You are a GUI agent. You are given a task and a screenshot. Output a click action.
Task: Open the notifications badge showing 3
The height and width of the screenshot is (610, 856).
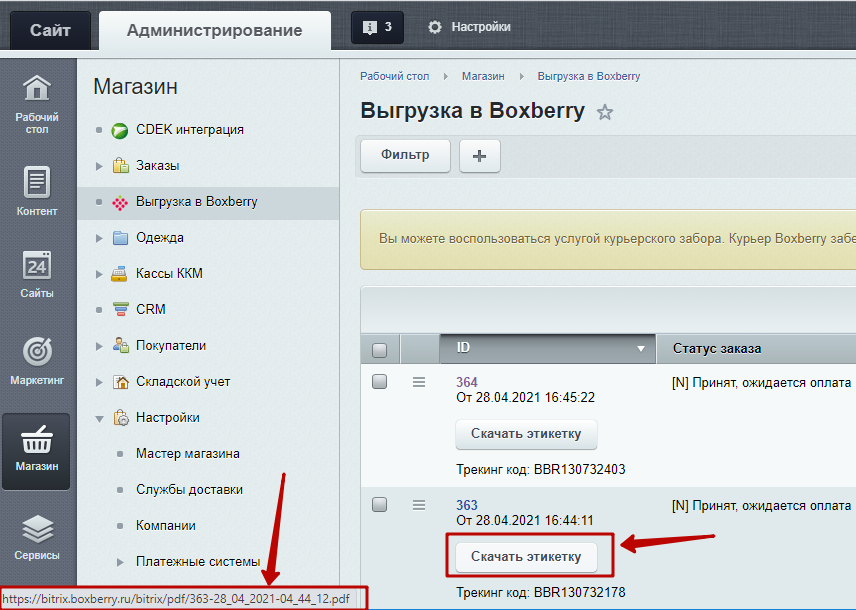[x=377, y=27]
